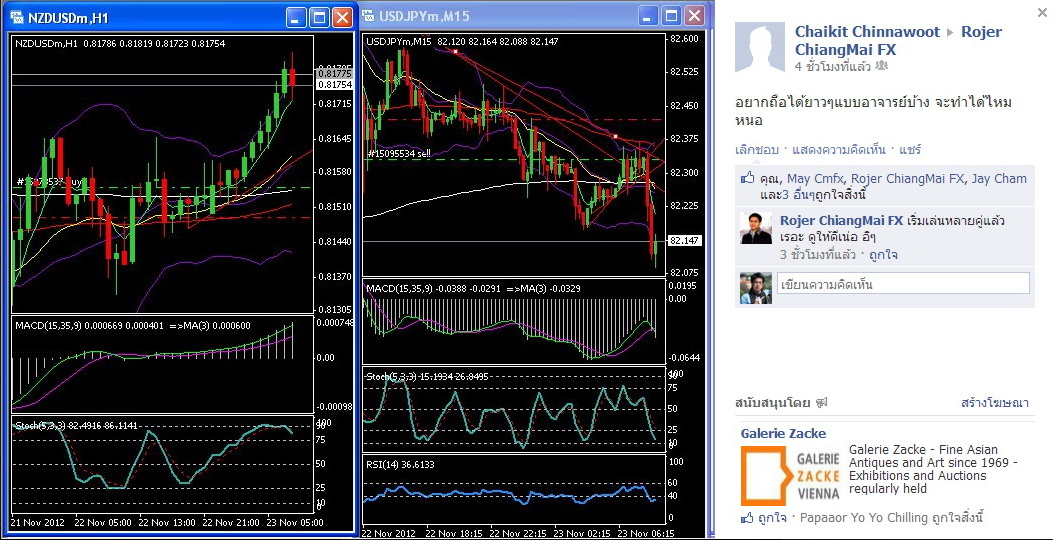1053x540 pixels.
Task: Click the 4 ชั่วโมงที่แล้ว post timestamp
Action: pyautogui.click(x=833, y=66)
